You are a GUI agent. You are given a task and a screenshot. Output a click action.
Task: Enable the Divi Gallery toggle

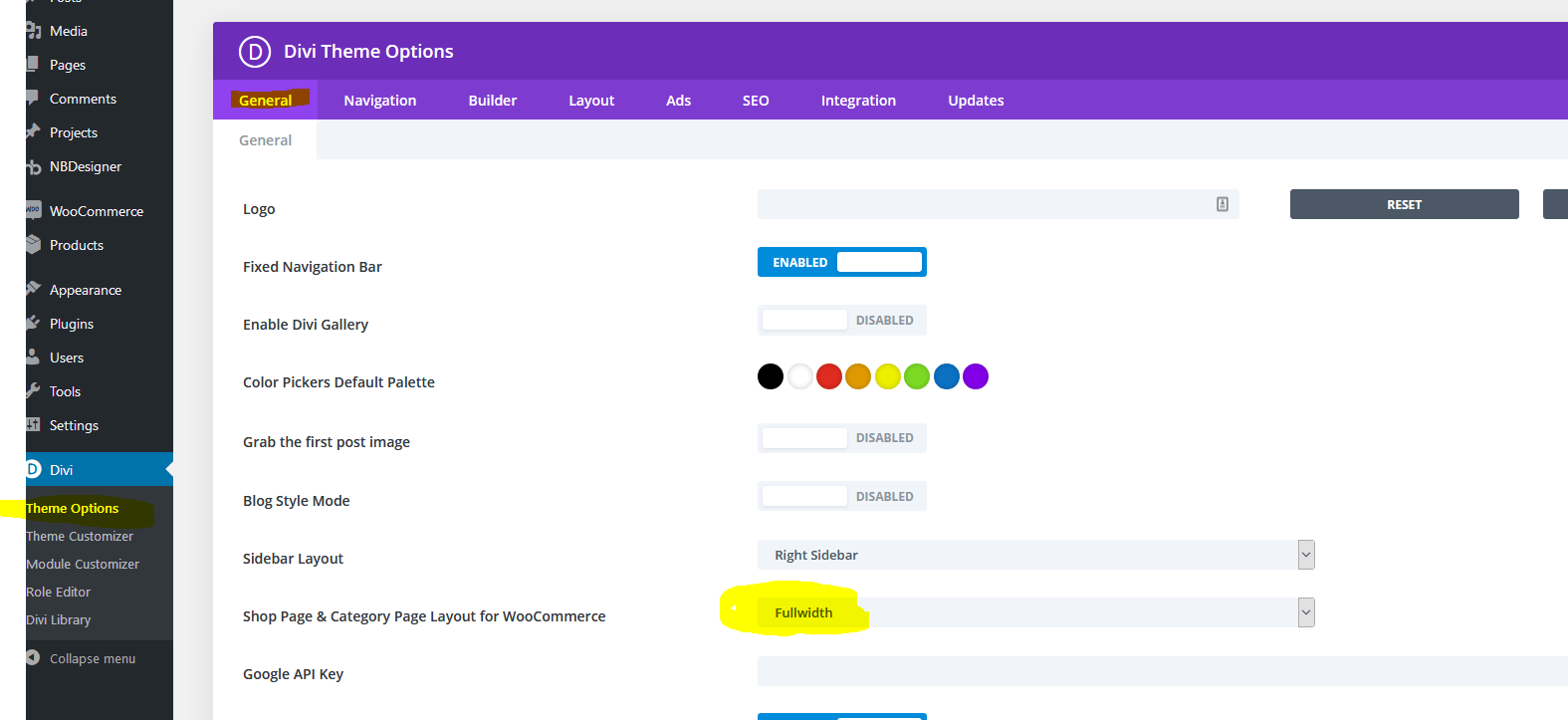pyautogui.click(x=842, y=320)
